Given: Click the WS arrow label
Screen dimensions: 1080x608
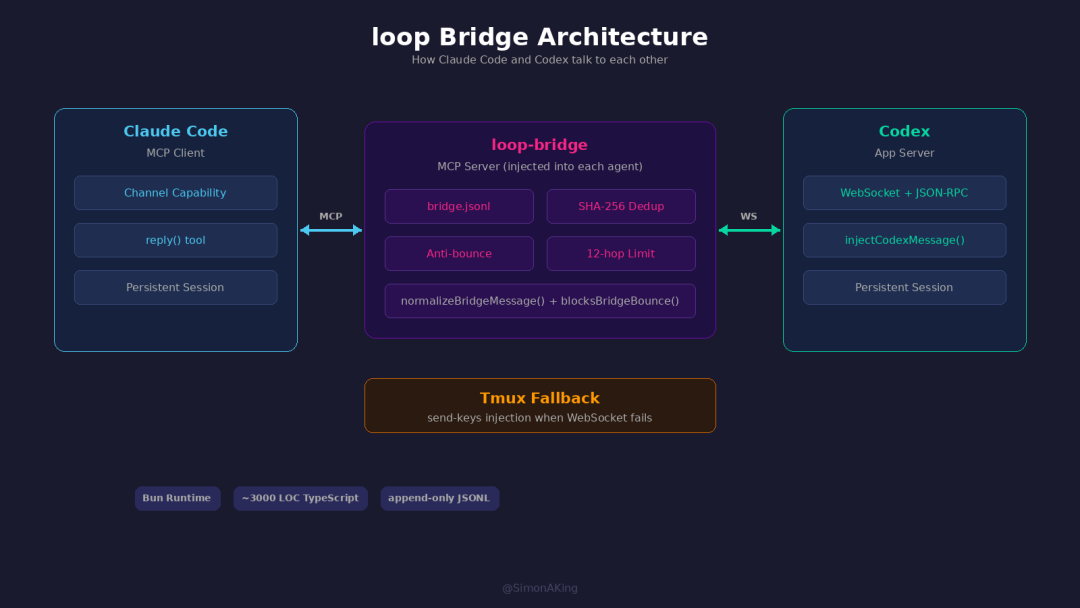Looking at the screenshot, I should pyautogui.click(x=749, y=216).
